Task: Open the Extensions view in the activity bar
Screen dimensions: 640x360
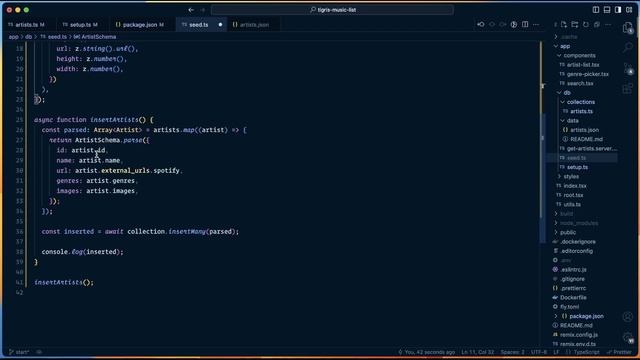Action: pyautogui.click(x=627, y=88)
